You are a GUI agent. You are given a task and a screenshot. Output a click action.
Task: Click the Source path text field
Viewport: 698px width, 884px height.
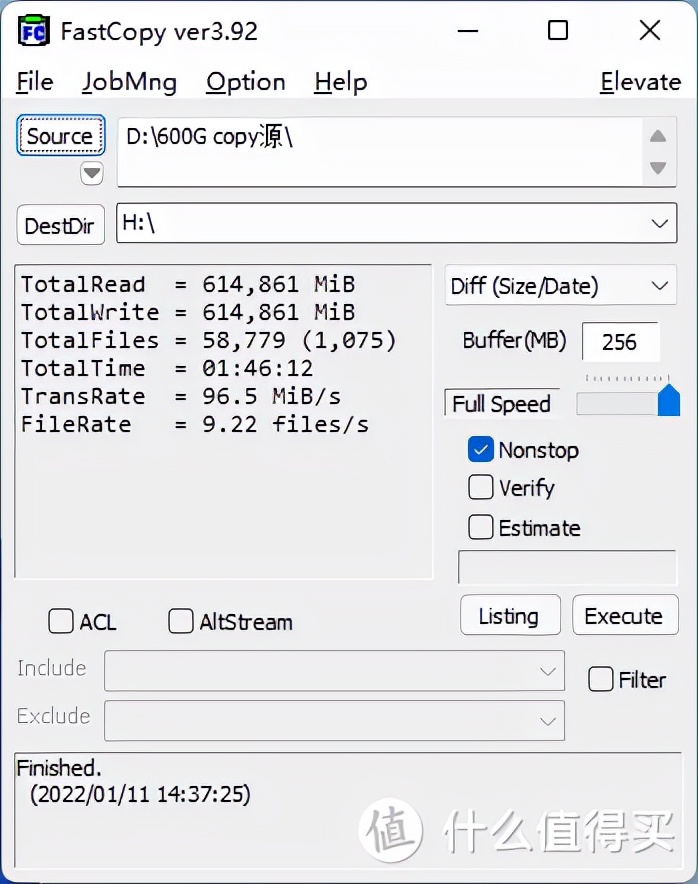(379, 152)
